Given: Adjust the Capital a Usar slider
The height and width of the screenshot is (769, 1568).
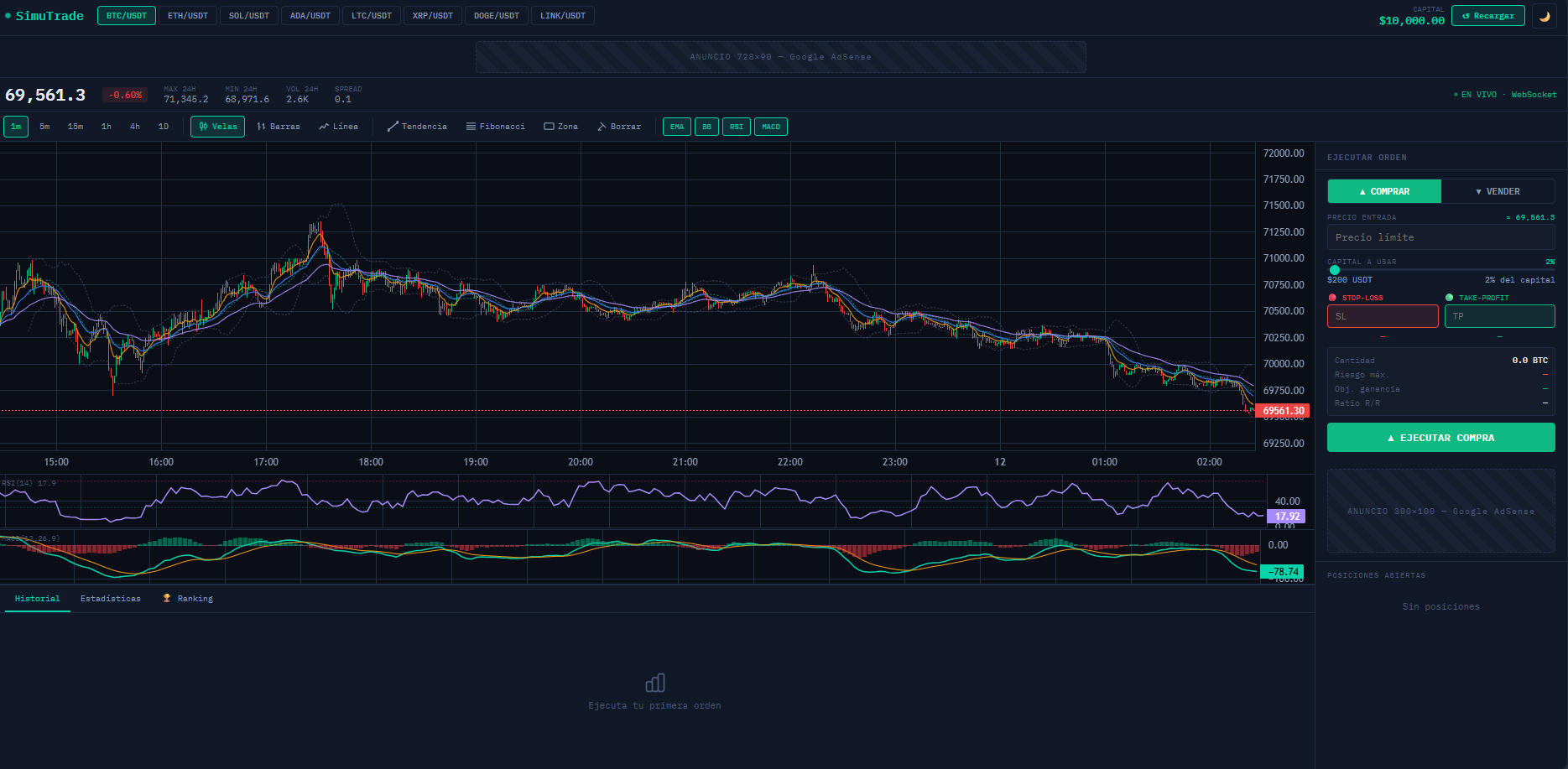Looking at the screenshot, I should pyautogui.click(x=1335, y=270).
